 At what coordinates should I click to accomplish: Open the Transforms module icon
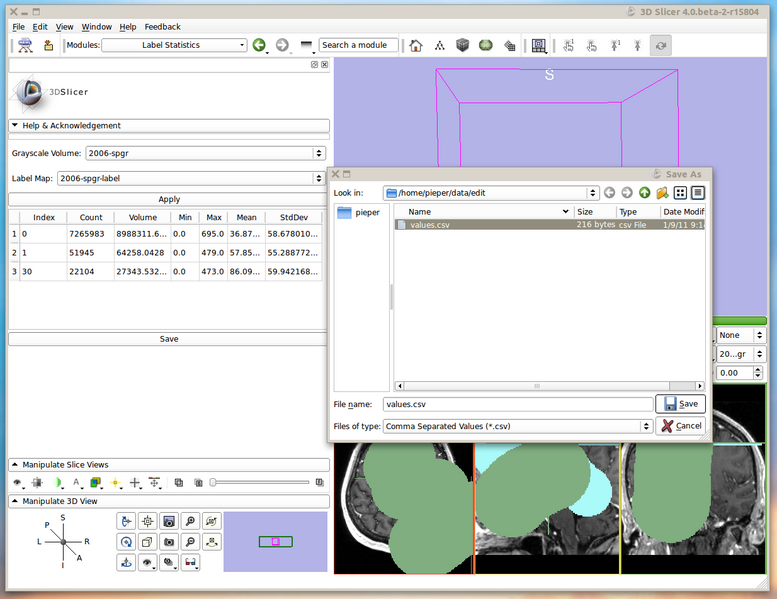(509, 46)
